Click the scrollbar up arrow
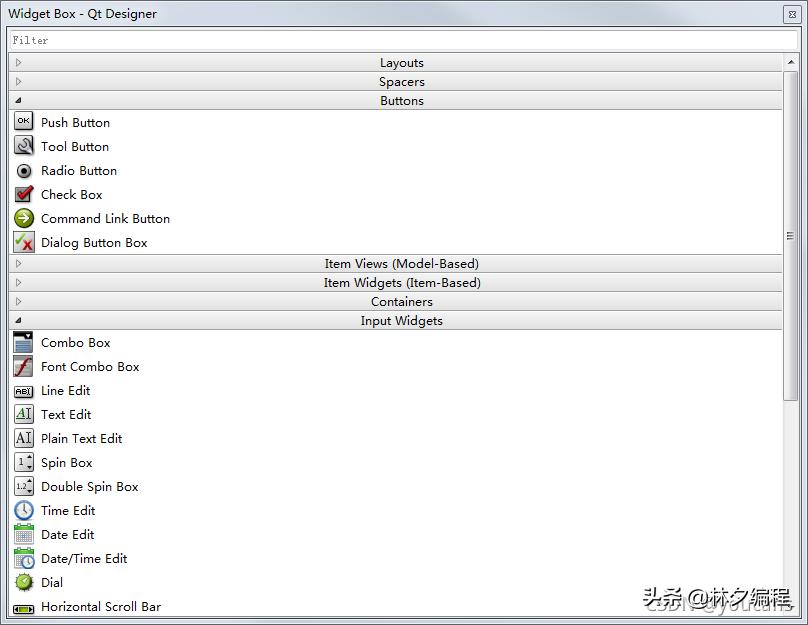 click(790, 62)
